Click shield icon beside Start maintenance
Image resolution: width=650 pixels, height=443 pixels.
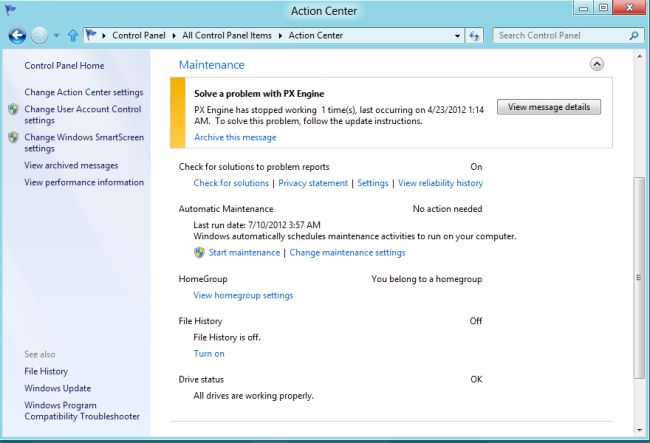[199, 252]
